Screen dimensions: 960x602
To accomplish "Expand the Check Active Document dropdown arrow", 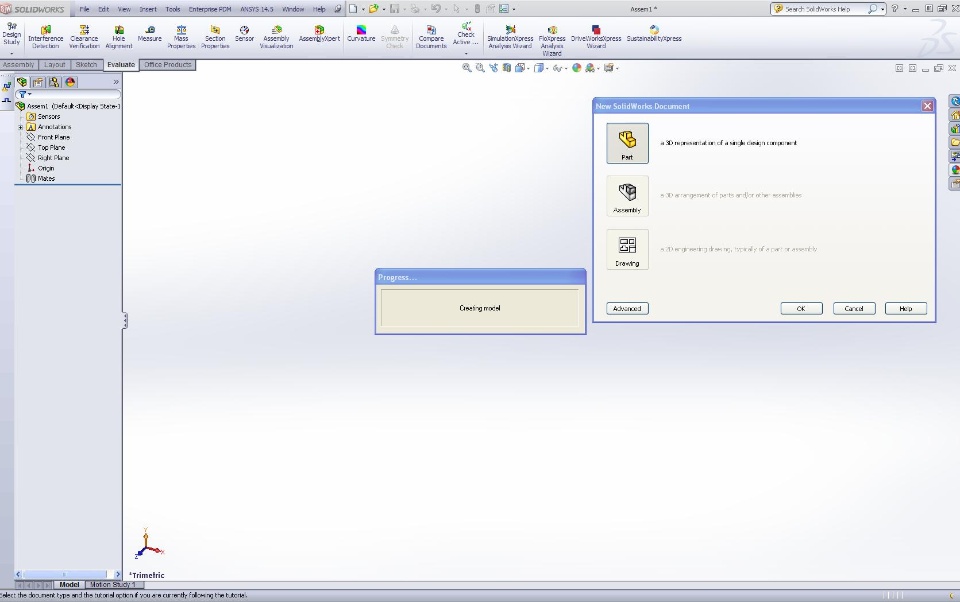I will 466,53.
